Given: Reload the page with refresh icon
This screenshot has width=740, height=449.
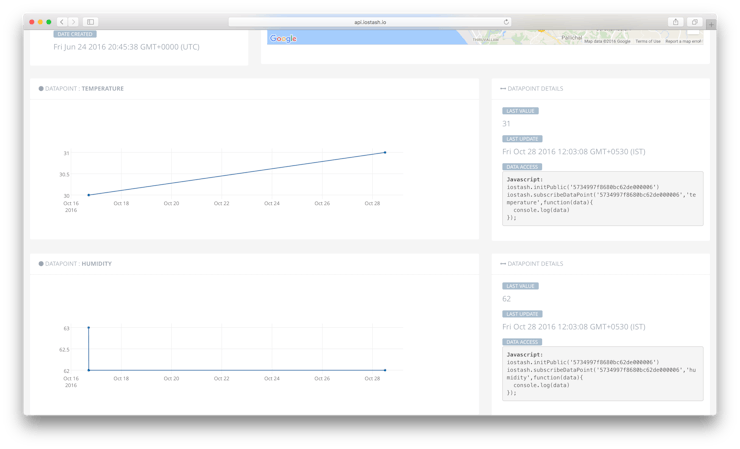Looking at the screenshot, I should click(x=506, y=22).
